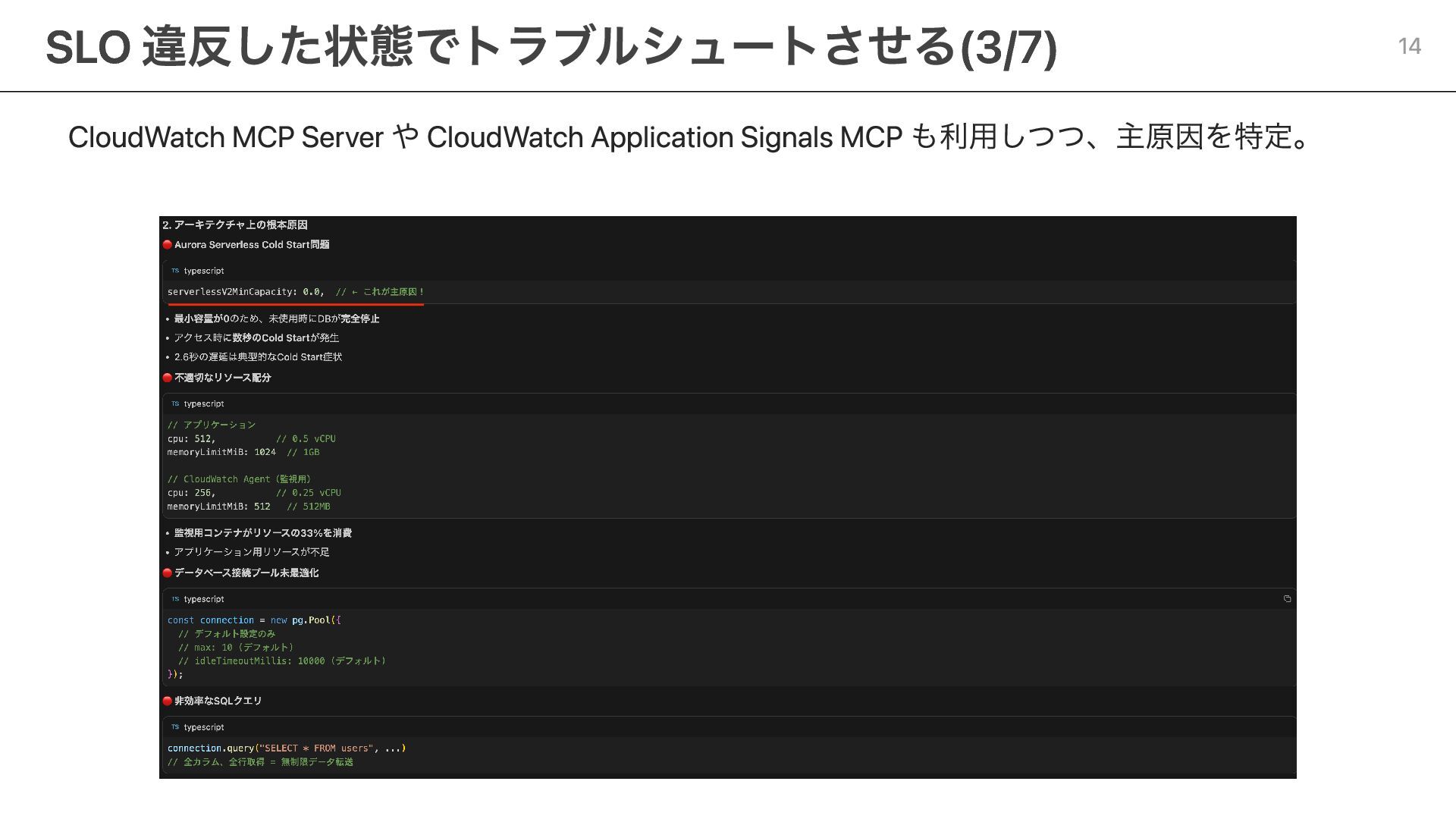
Task: Click red circle beside Aurora Serverless Cold Start
Action: tap(168, 245)
